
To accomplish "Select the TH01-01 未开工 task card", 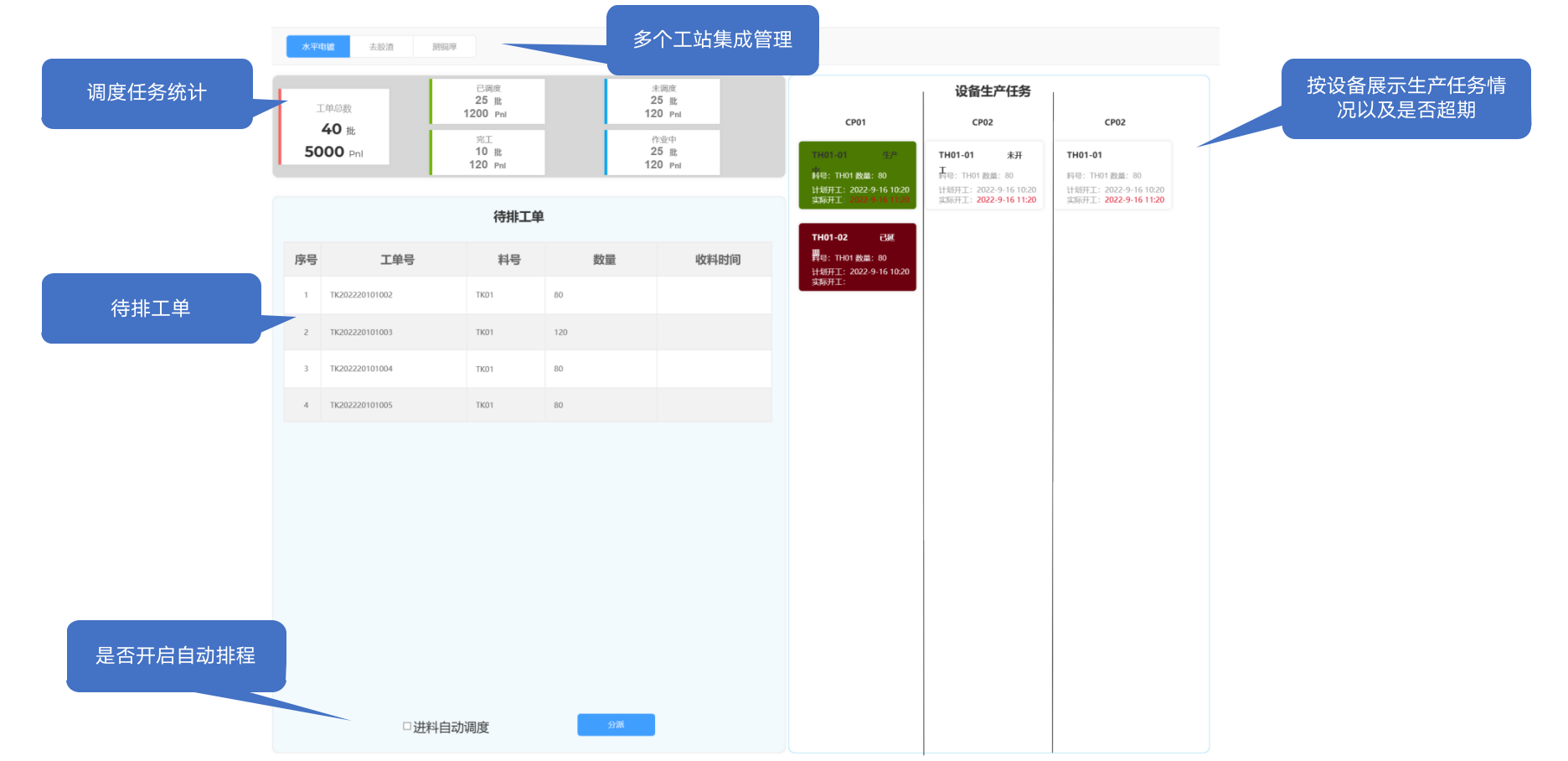I will click(x=985, y=175).
